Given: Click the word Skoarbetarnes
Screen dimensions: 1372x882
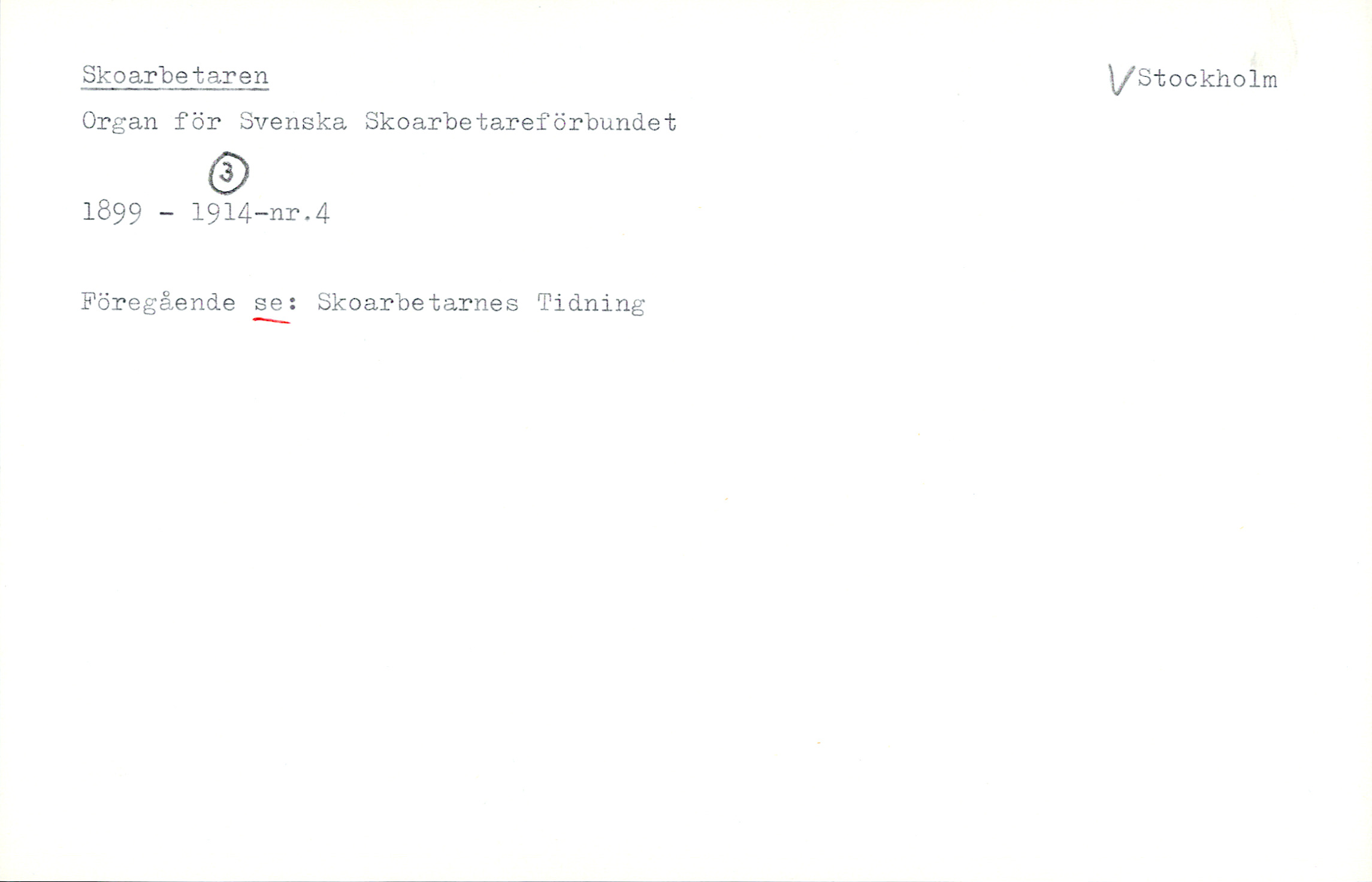Looking at the screenshot, I should (418, 303).
